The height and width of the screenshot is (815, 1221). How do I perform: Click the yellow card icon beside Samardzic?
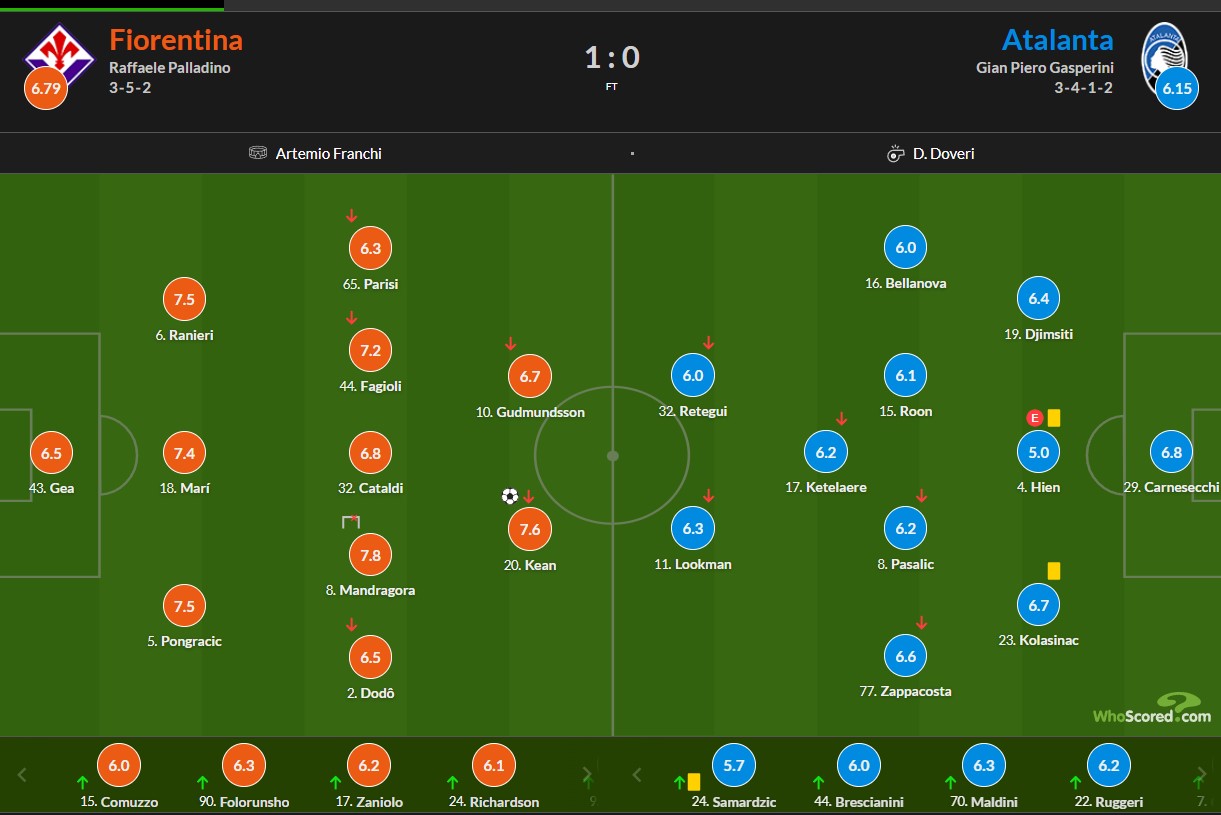pyautogui.click(x=694, y=782)
